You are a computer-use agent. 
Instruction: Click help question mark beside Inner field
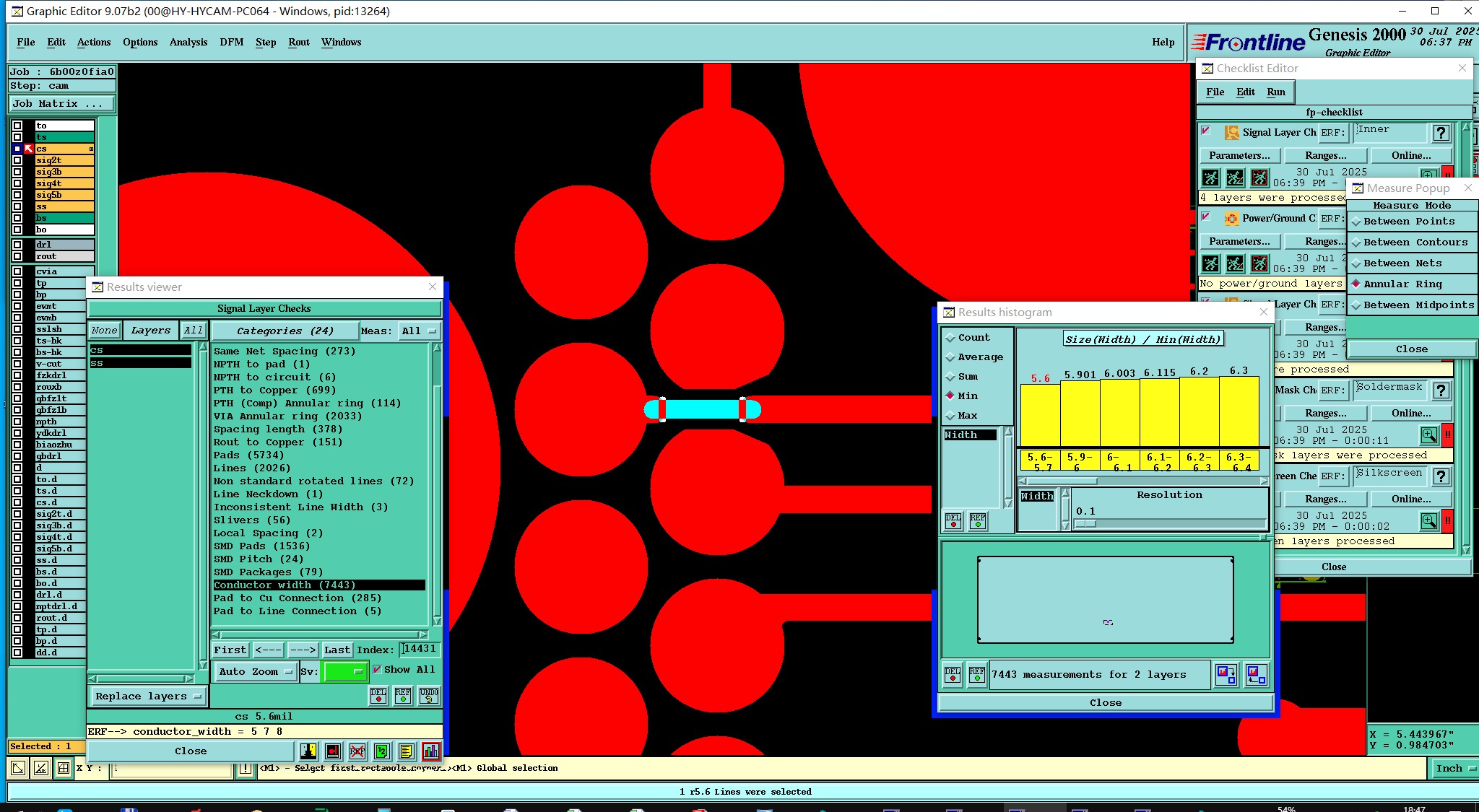[1441, 132]
